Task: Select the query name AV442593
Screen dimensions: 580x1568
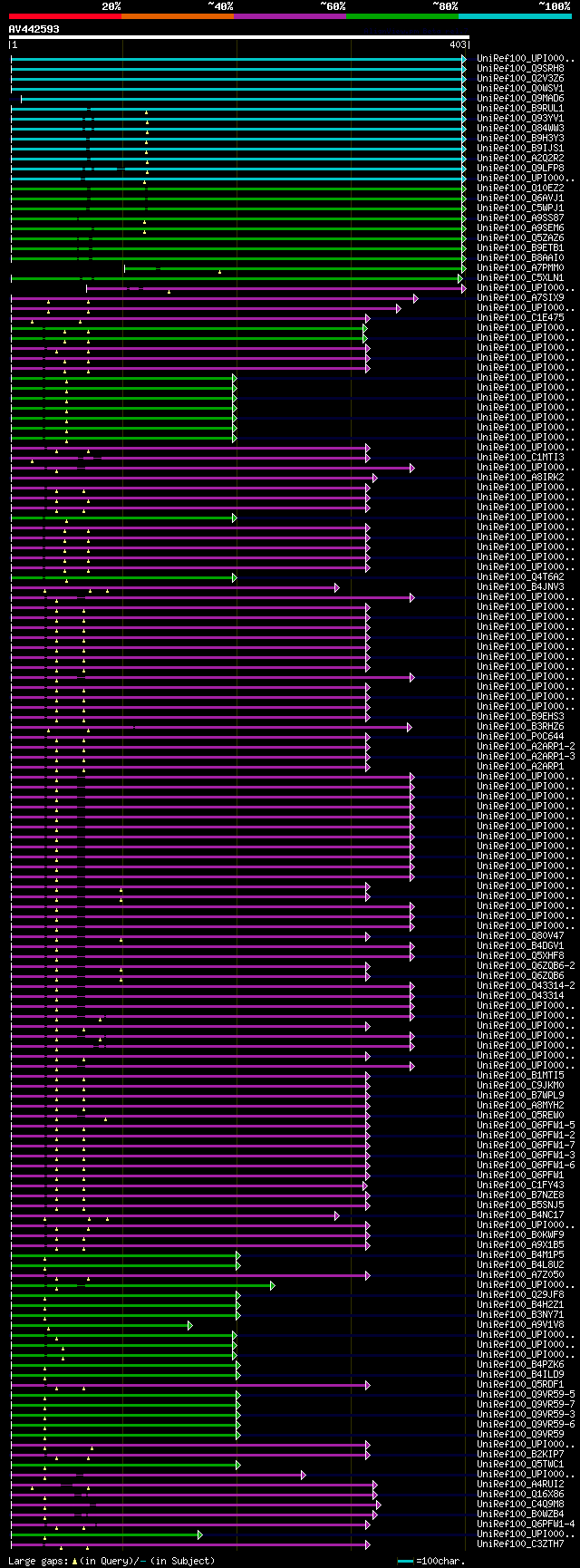Action: [x=34, y=29]
